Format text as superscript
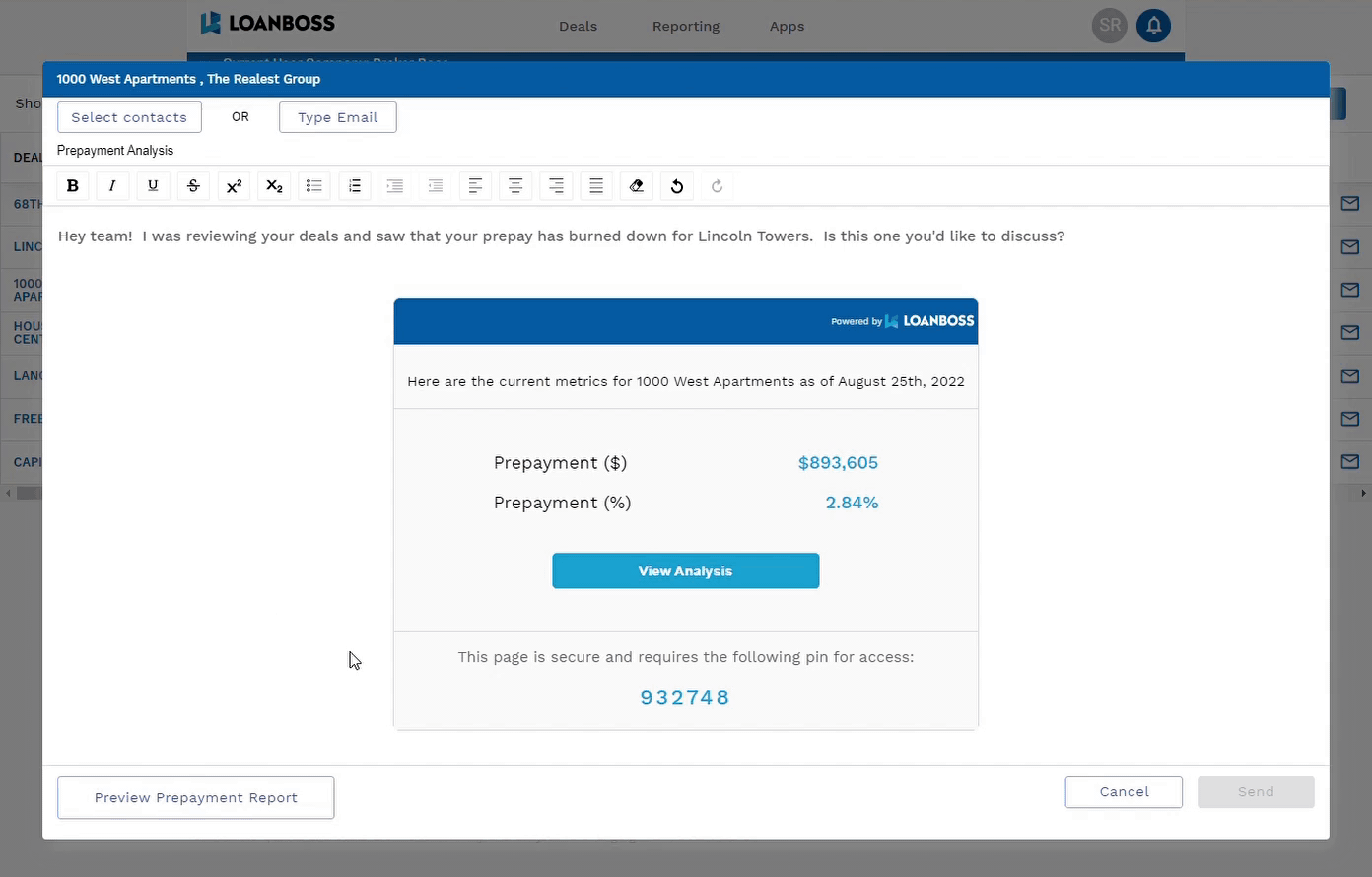Image resolution: width=1372 pixels, height=877 pixels. 234,186
